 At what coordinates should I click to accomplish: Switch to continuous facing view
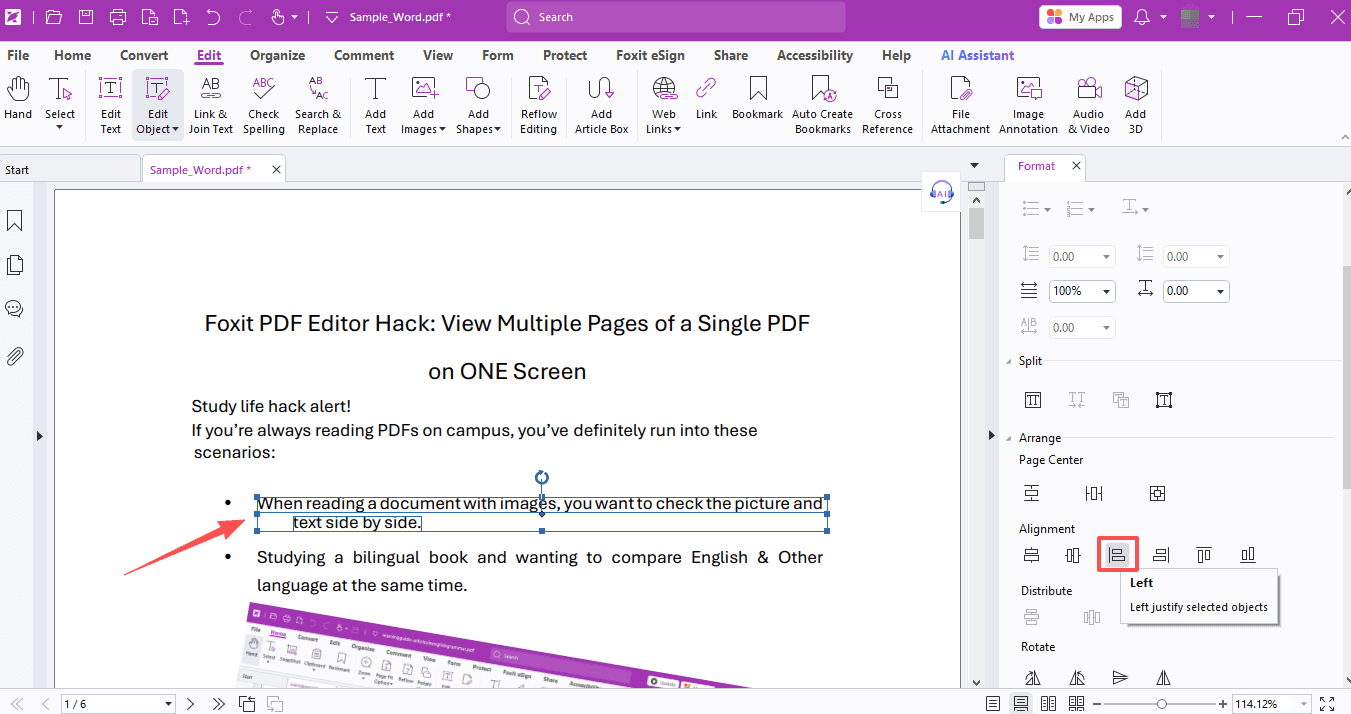coord(1076,704)
